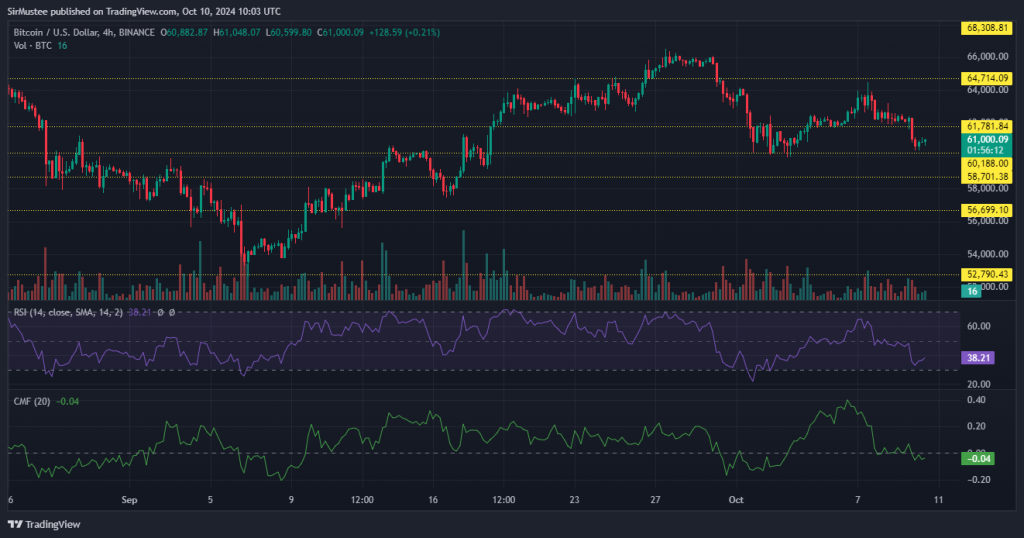Screen dimensions: 1024x538
Task: Click the TradingView logo in bottom-left
Action: click(44, 524)
